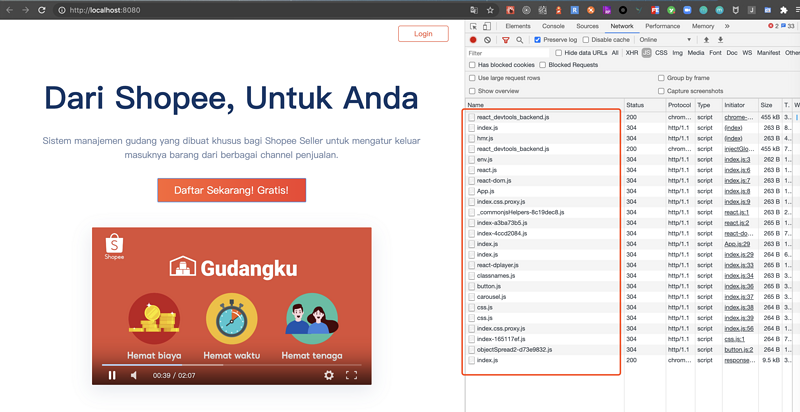The width and height of the screenshot is (800, 412).
Task: Enable Group by frame
Action: 661,78
